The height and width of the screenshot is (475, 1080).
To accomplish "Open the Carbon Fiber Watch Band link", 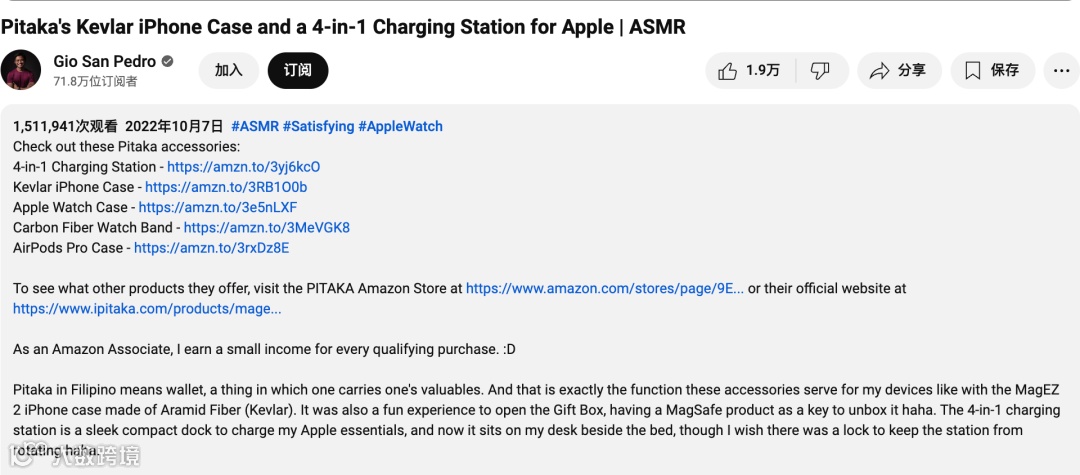I will pos(267,227).
